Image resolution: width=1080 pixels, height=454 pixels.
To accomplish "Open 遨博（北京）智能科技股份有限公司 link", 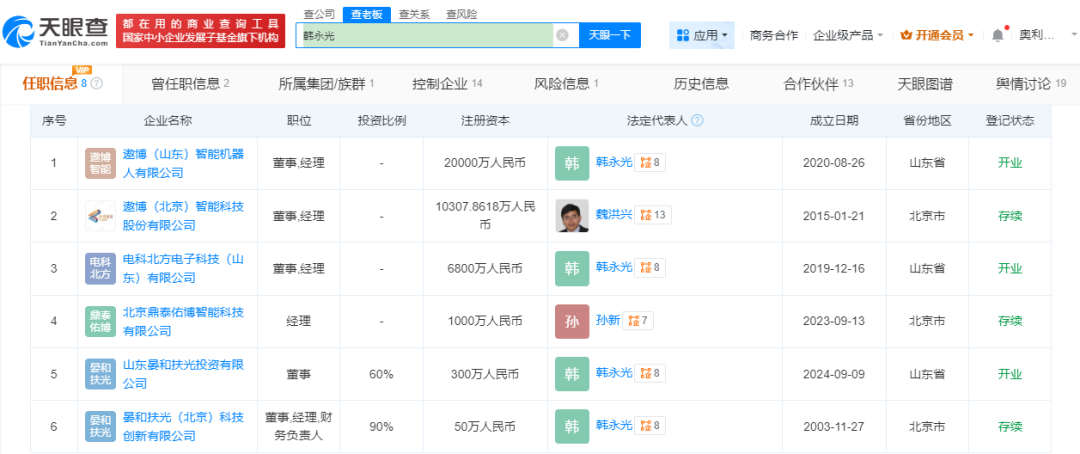I will coord(183,216).
